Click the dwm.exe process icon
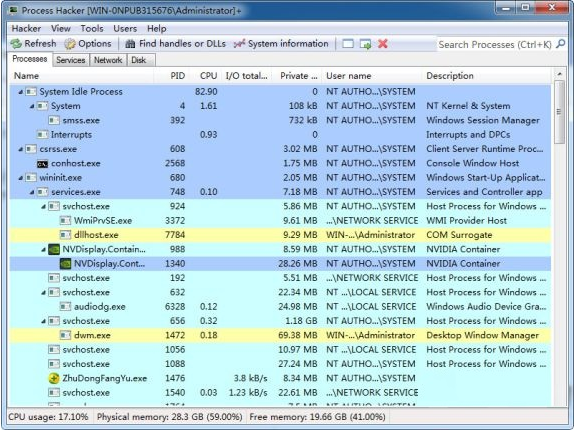574x431 pixels. pos(66,335)
